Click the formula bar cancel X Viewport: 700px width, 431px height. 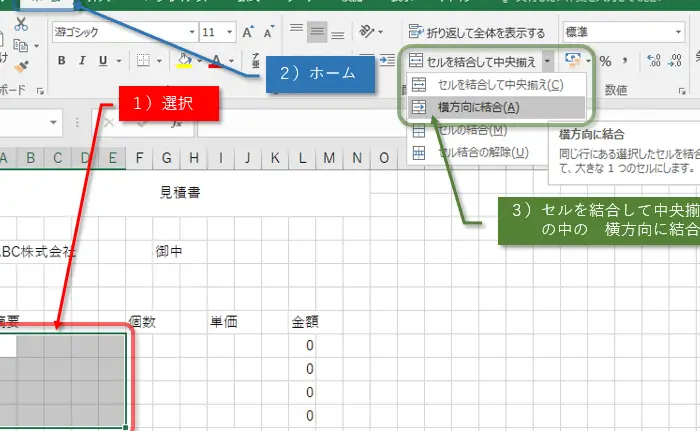click(108, 122)
